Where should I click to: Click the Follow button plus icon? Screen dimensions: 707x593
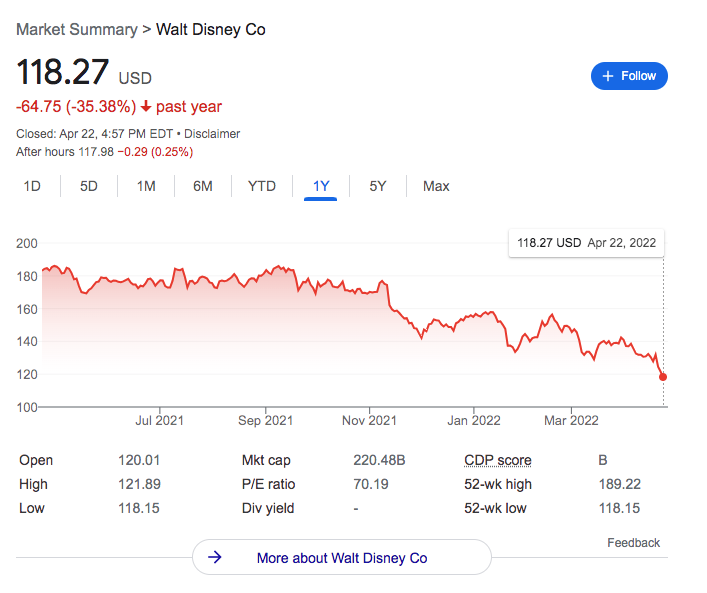pyautogui.click(x=608, y=76)
